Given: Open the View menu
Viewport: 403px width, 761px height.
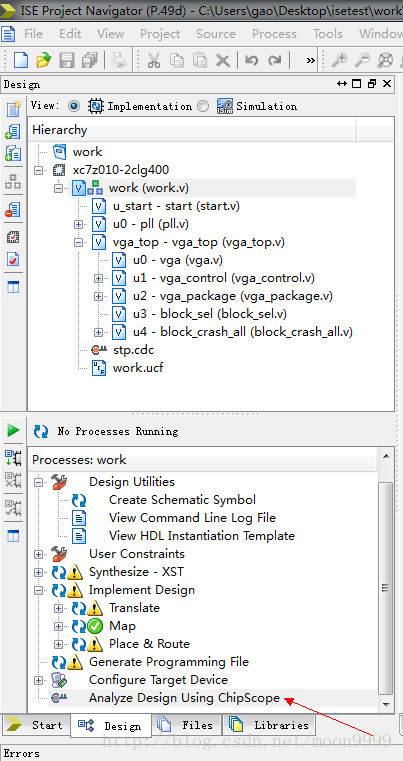Looking at the screenshot, I should [110, 33].
